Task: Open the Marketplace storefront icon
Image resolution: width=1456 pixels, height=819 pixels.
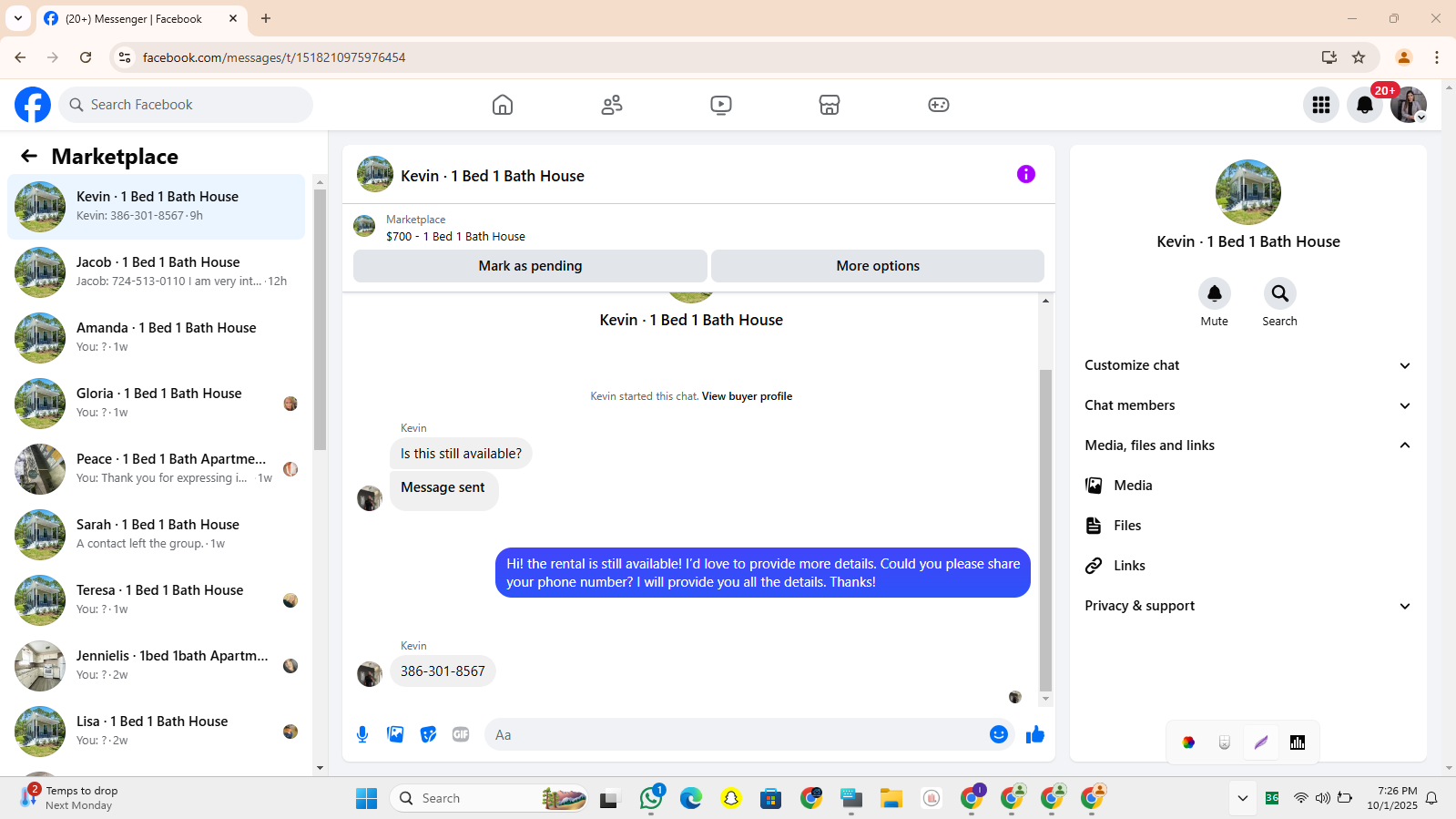Action: point(830,105)
